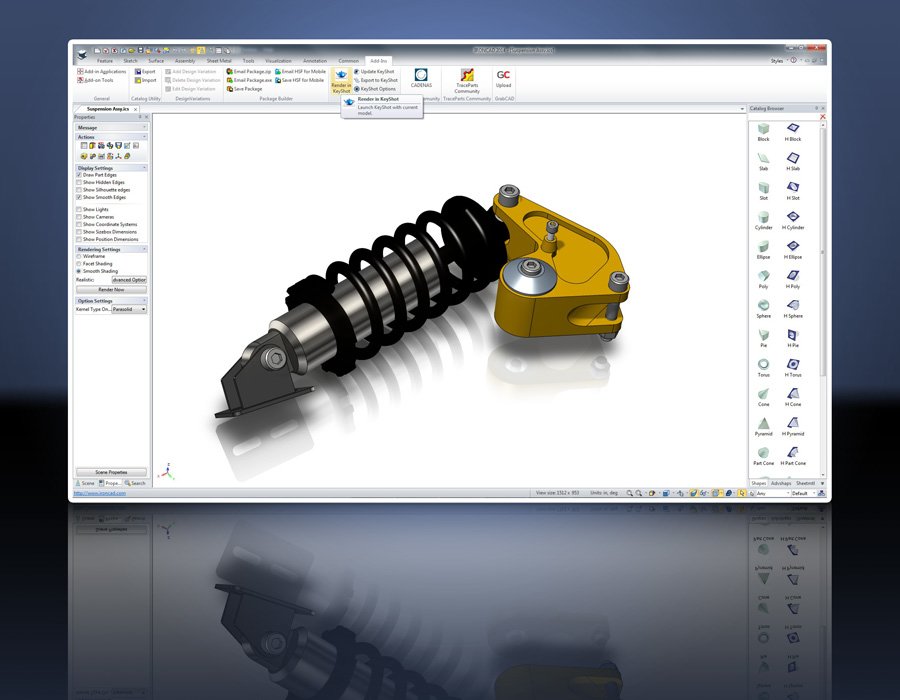Collapse the Message section
Screen dimensions: 900x700
(x=144, y=127)
